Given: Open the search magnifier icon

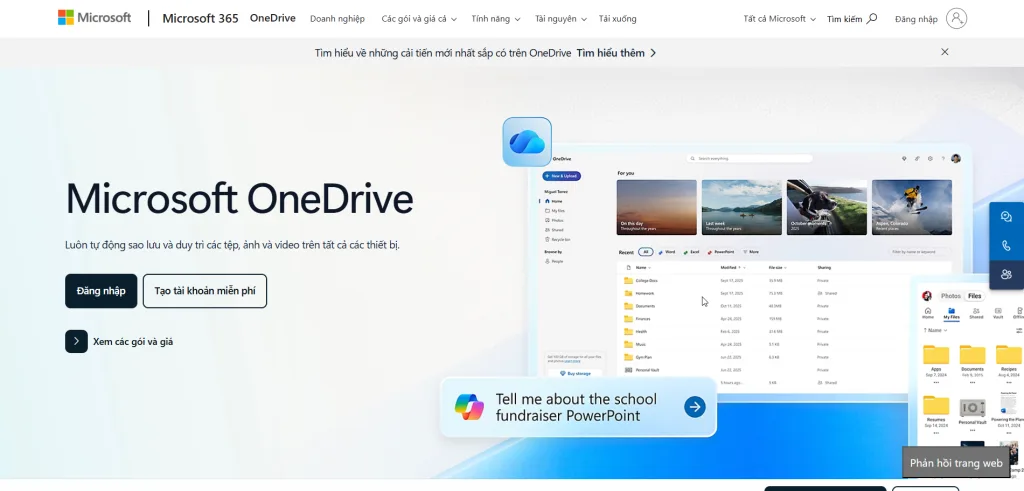Looking at the screenshot, I should click(x=872, y=19).
